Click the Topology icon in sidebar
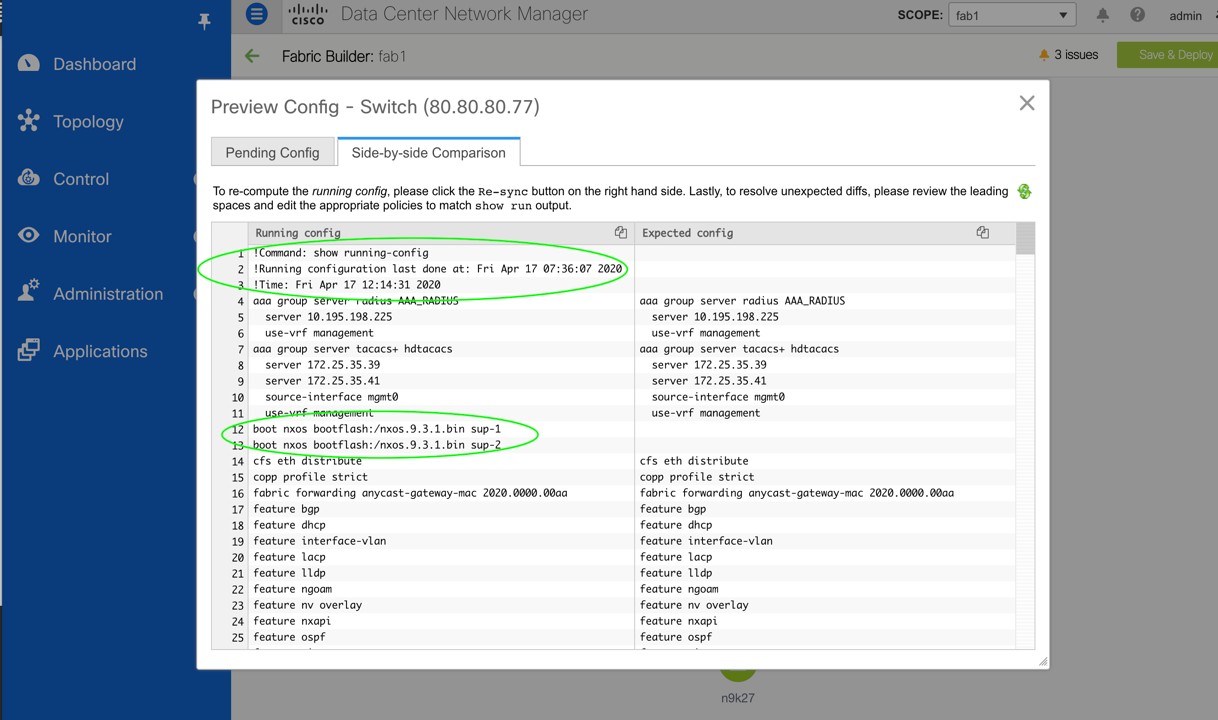This screenshot has width=1218, height=720. [29, 121]
